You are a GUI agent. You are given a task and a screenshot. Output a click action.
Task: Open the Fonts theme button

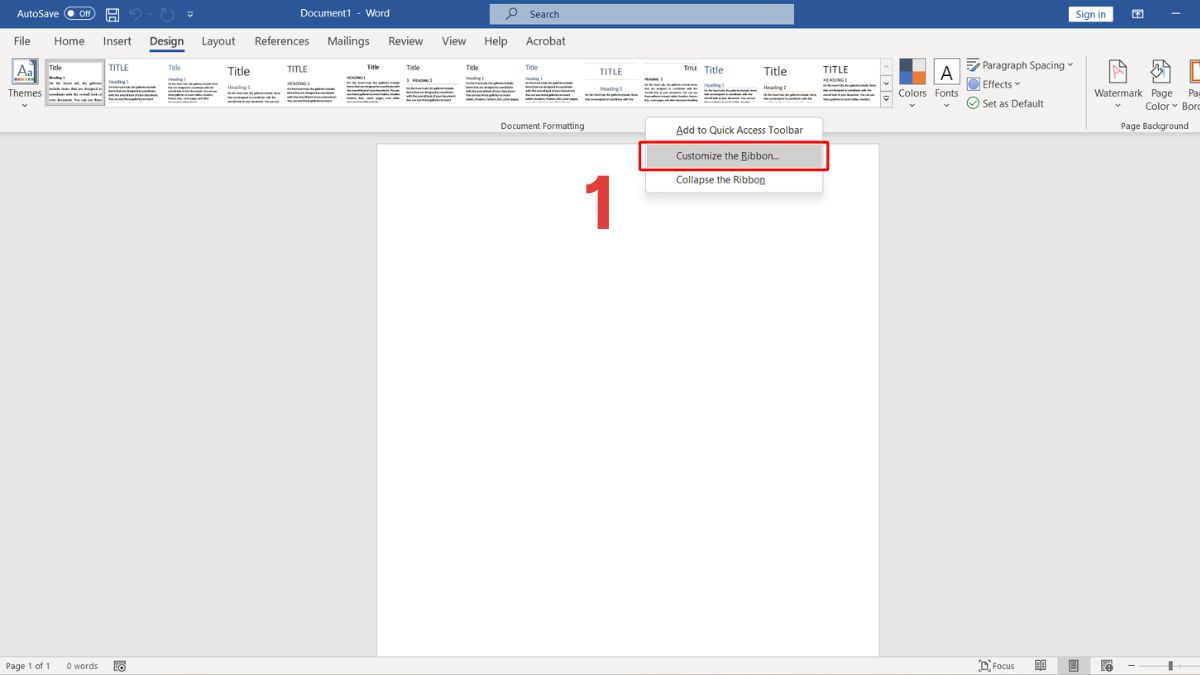[946, 82]
